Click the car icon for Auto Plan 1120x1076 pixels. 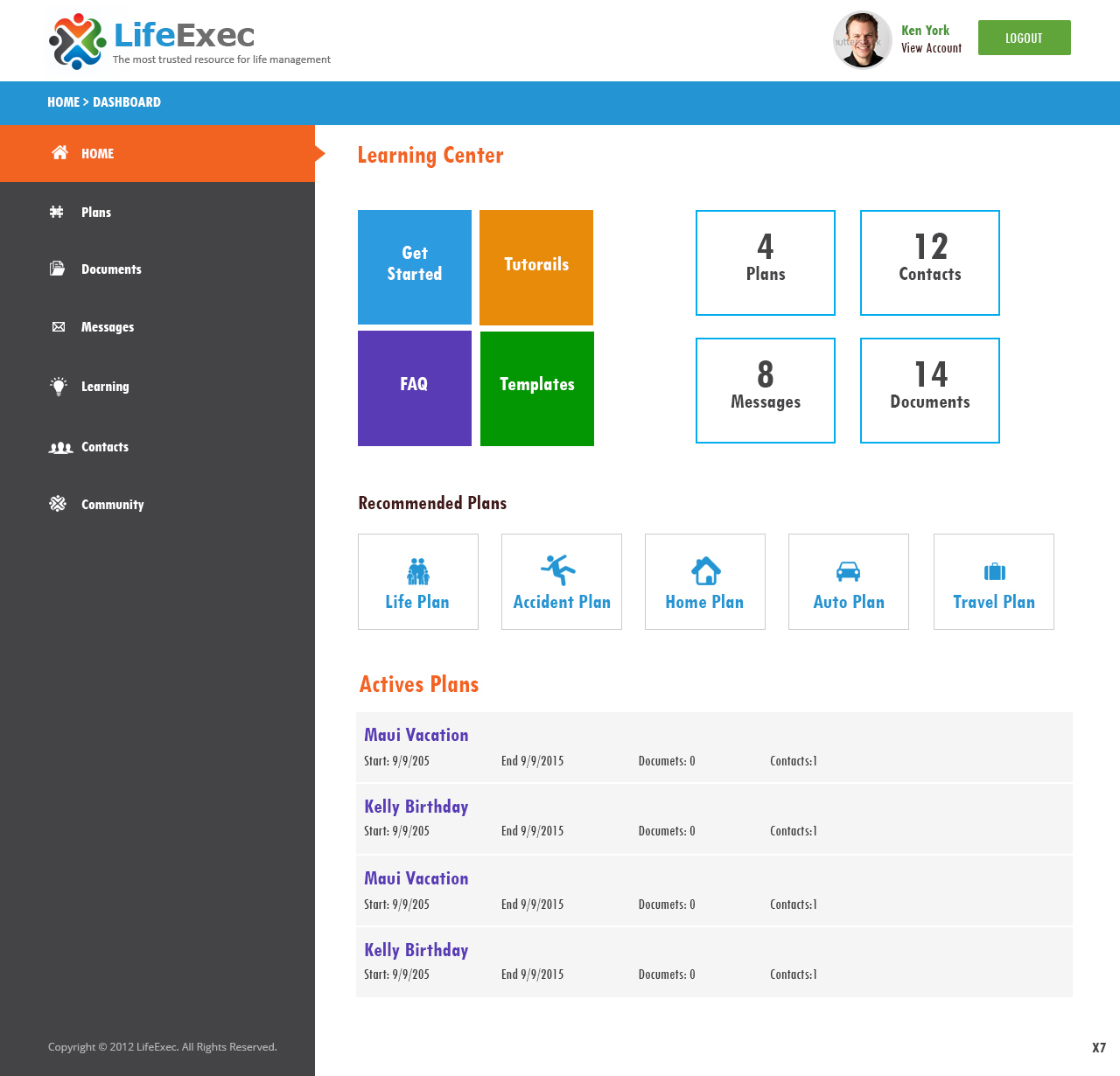(848, 569)
